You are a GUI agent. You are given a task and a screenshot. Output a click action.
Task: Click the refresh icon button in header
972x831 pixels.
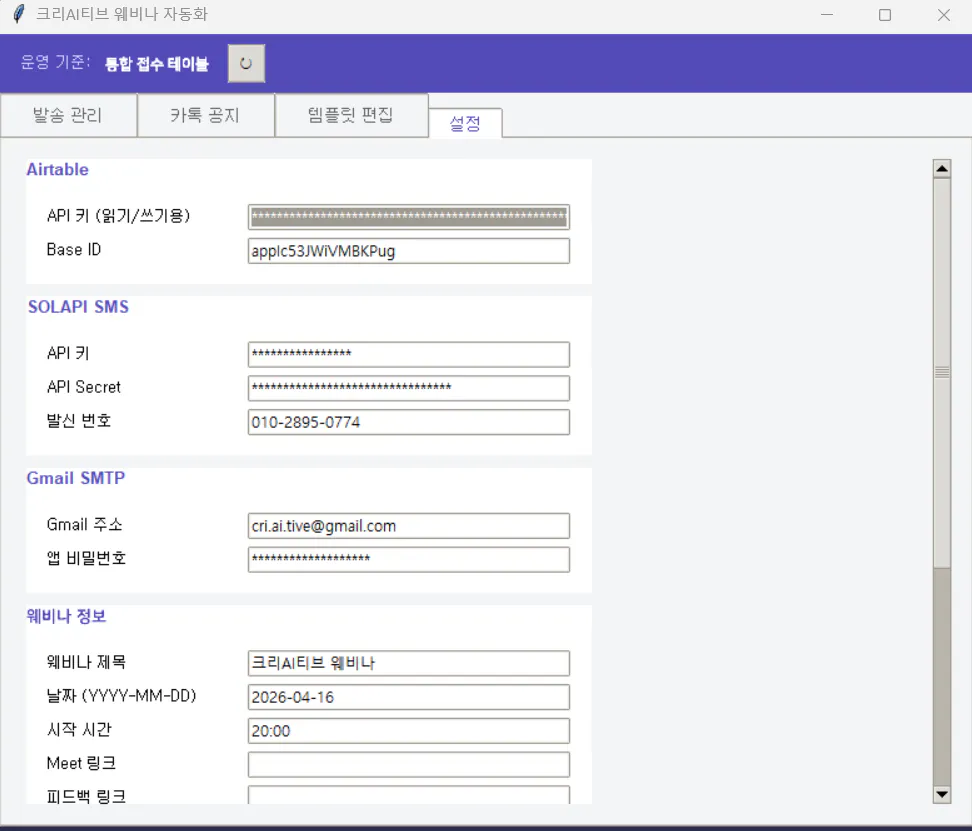tap(246, 63)
